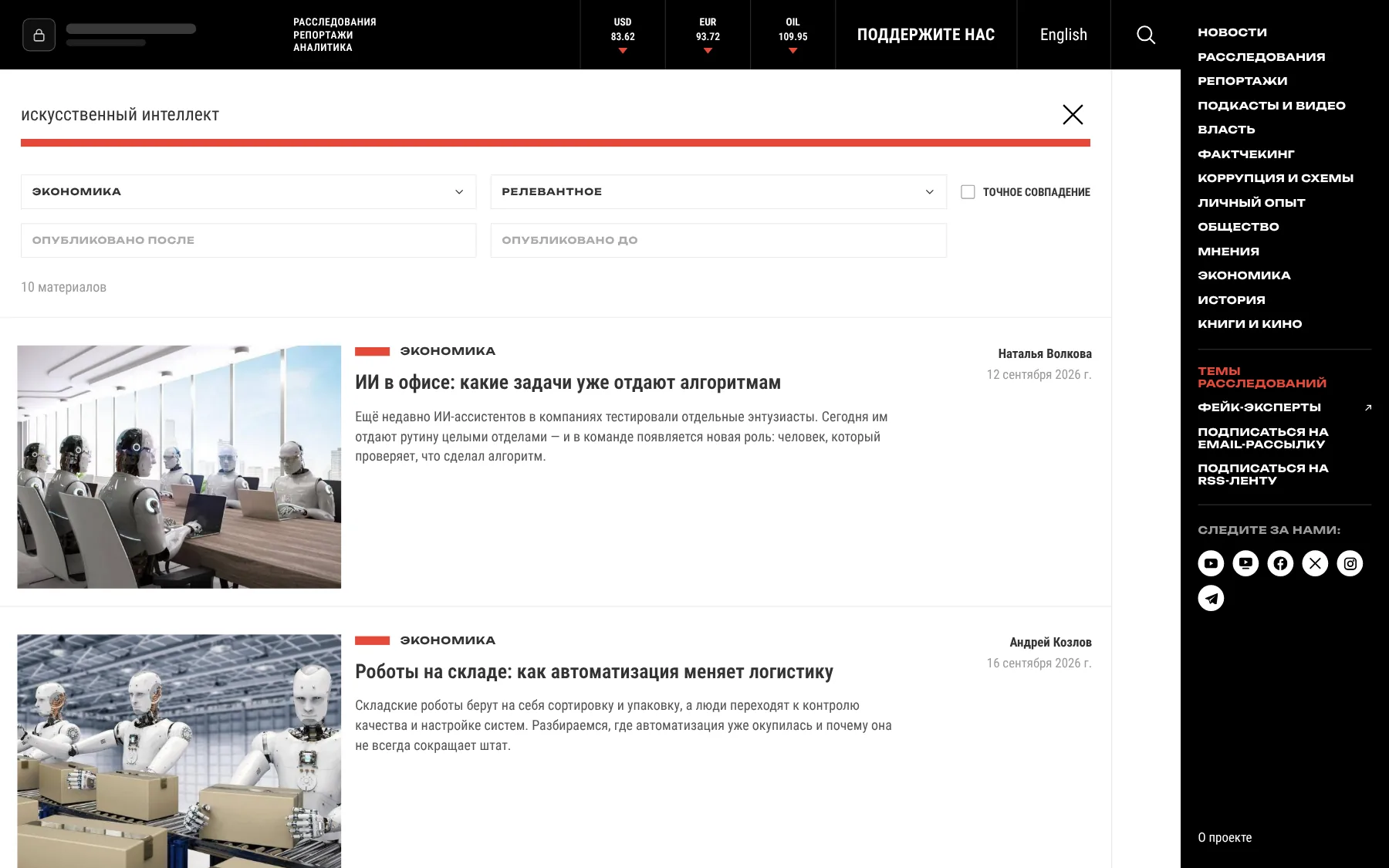The height and width of the screenshot is (868, 1389).
Task: Open the Instagram social icon
Action: (x=1350, y=563)
